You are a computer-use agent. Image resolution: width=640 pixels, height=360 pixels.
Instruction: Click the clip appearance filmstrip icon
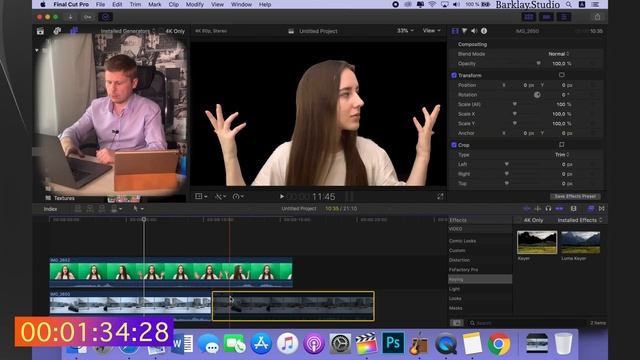tap(573, 209)
